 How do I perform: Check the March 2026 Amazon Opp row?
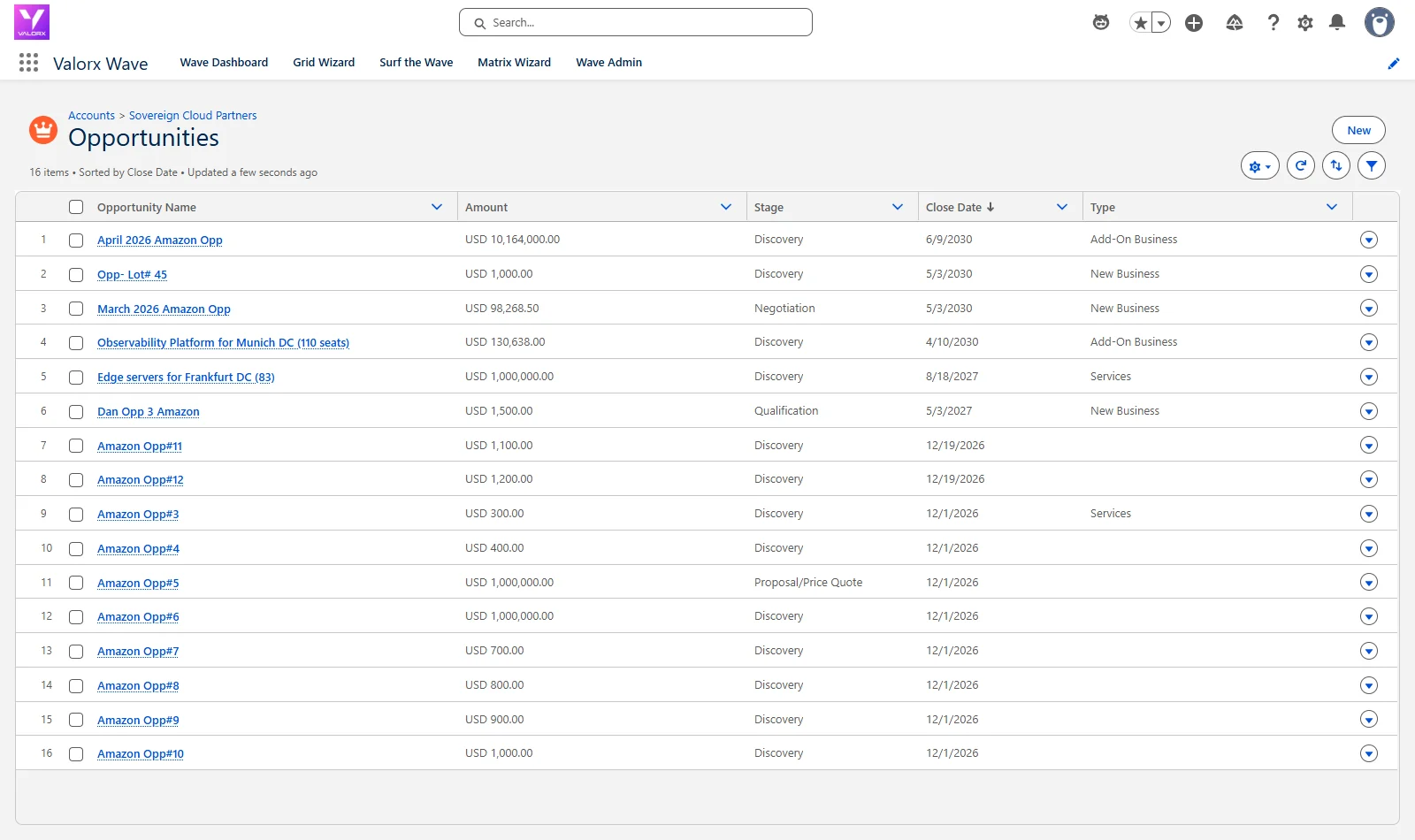(76, 309)
